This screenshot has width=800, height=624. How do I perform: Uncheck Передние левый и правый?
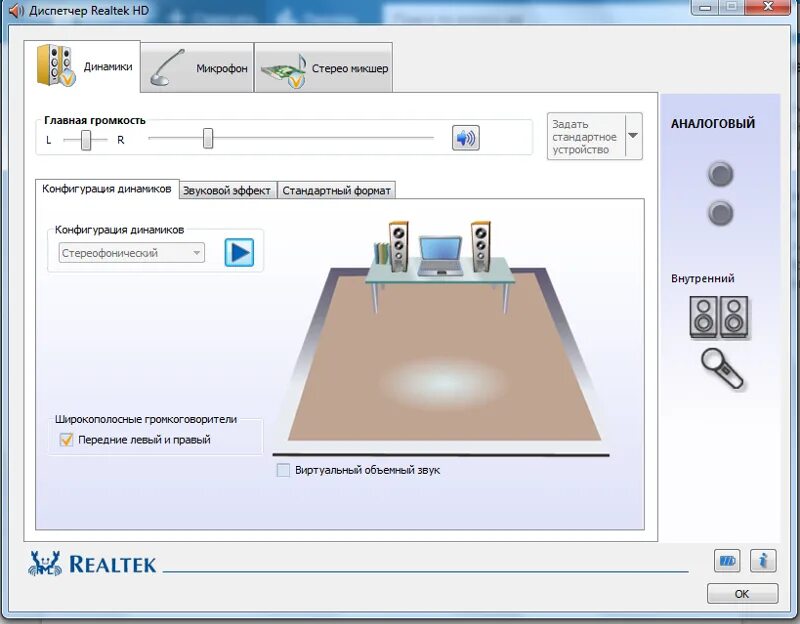point(65,437)
